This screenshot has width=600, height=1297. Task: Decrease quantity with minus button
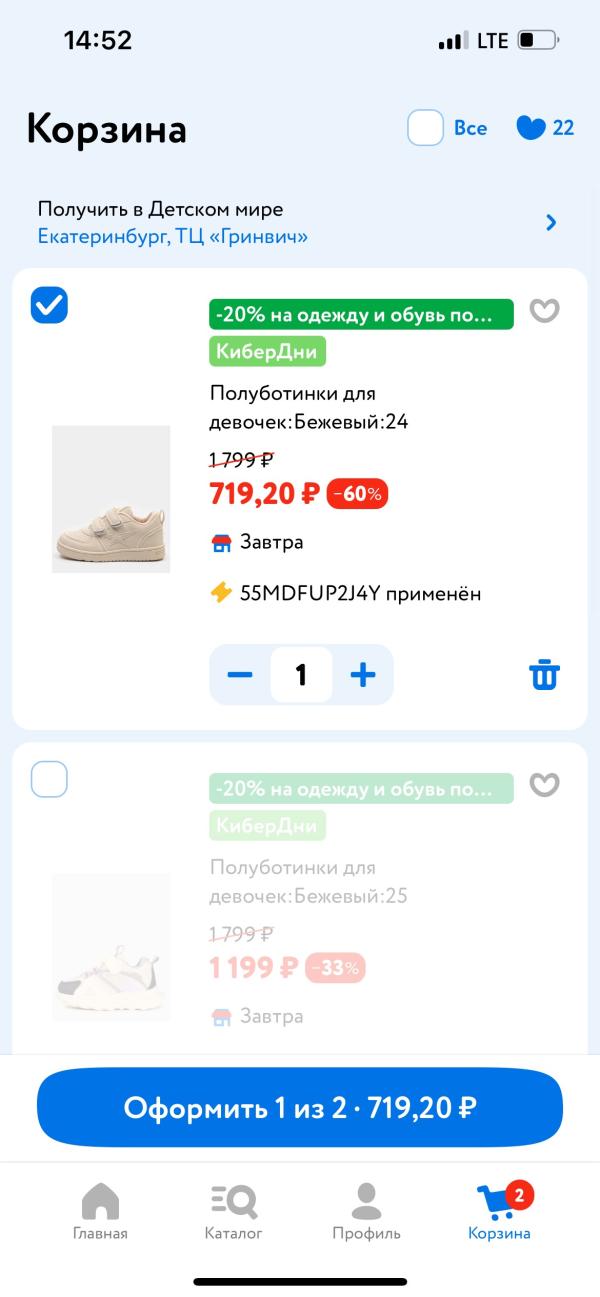pyautogui.click(x=240, y=675)
